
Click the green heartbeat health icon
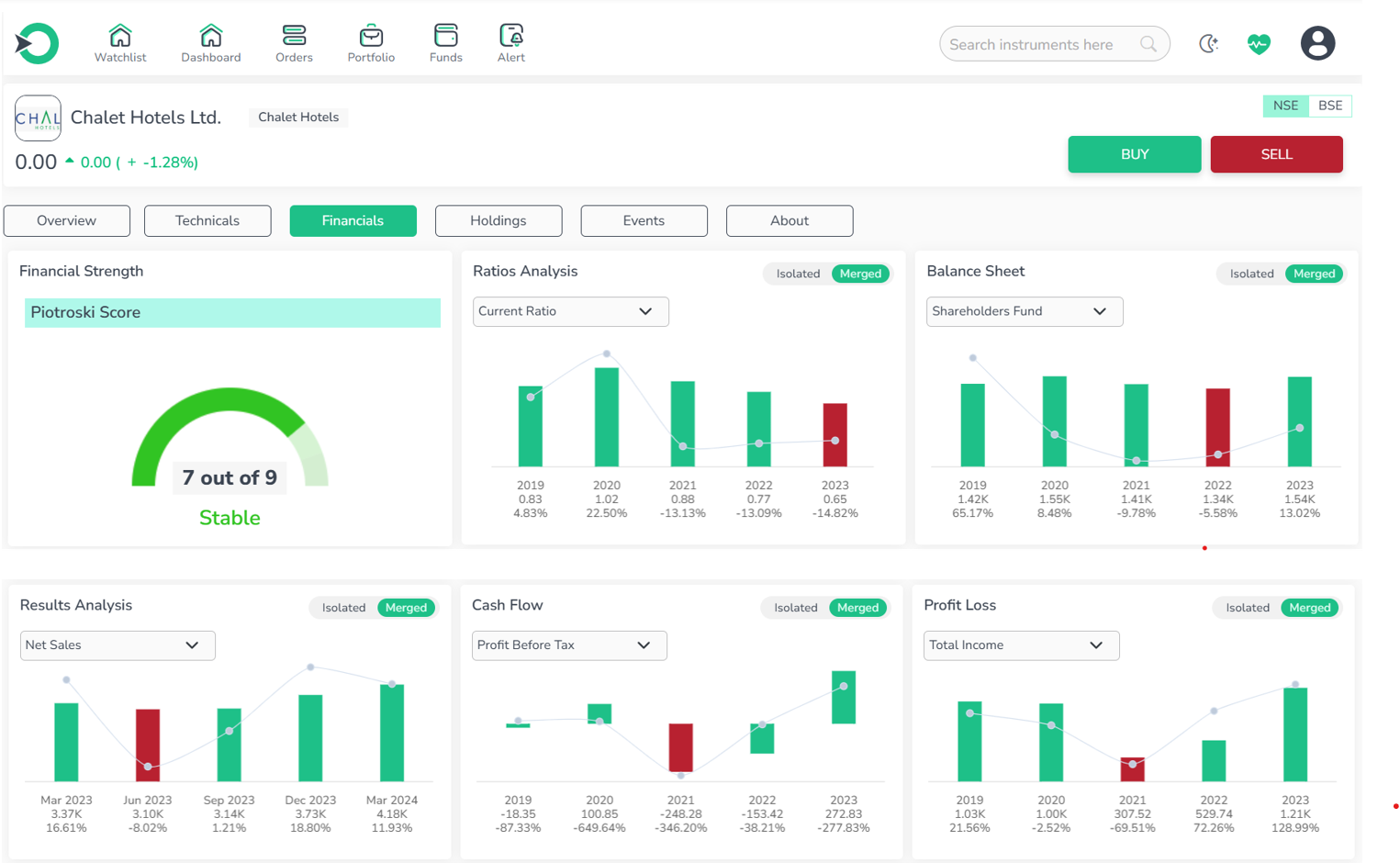(1259, 43)
